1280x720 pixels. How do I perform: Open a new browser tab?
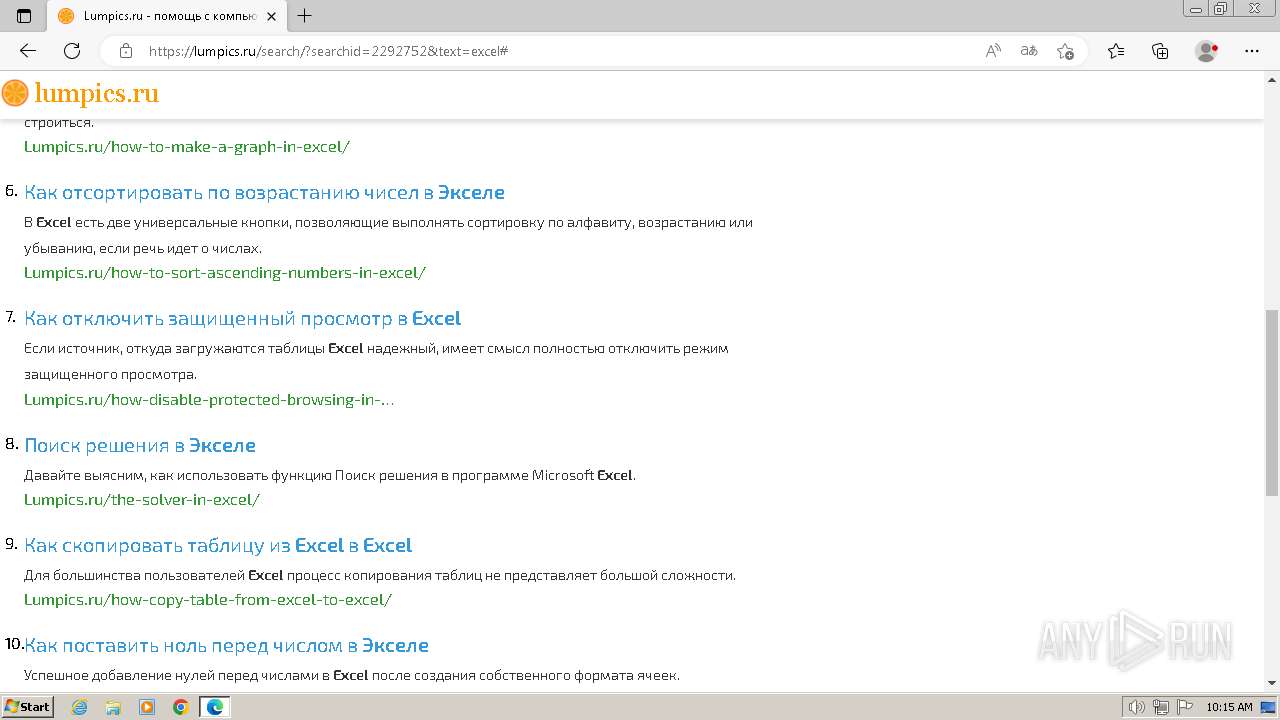point(305,16)
